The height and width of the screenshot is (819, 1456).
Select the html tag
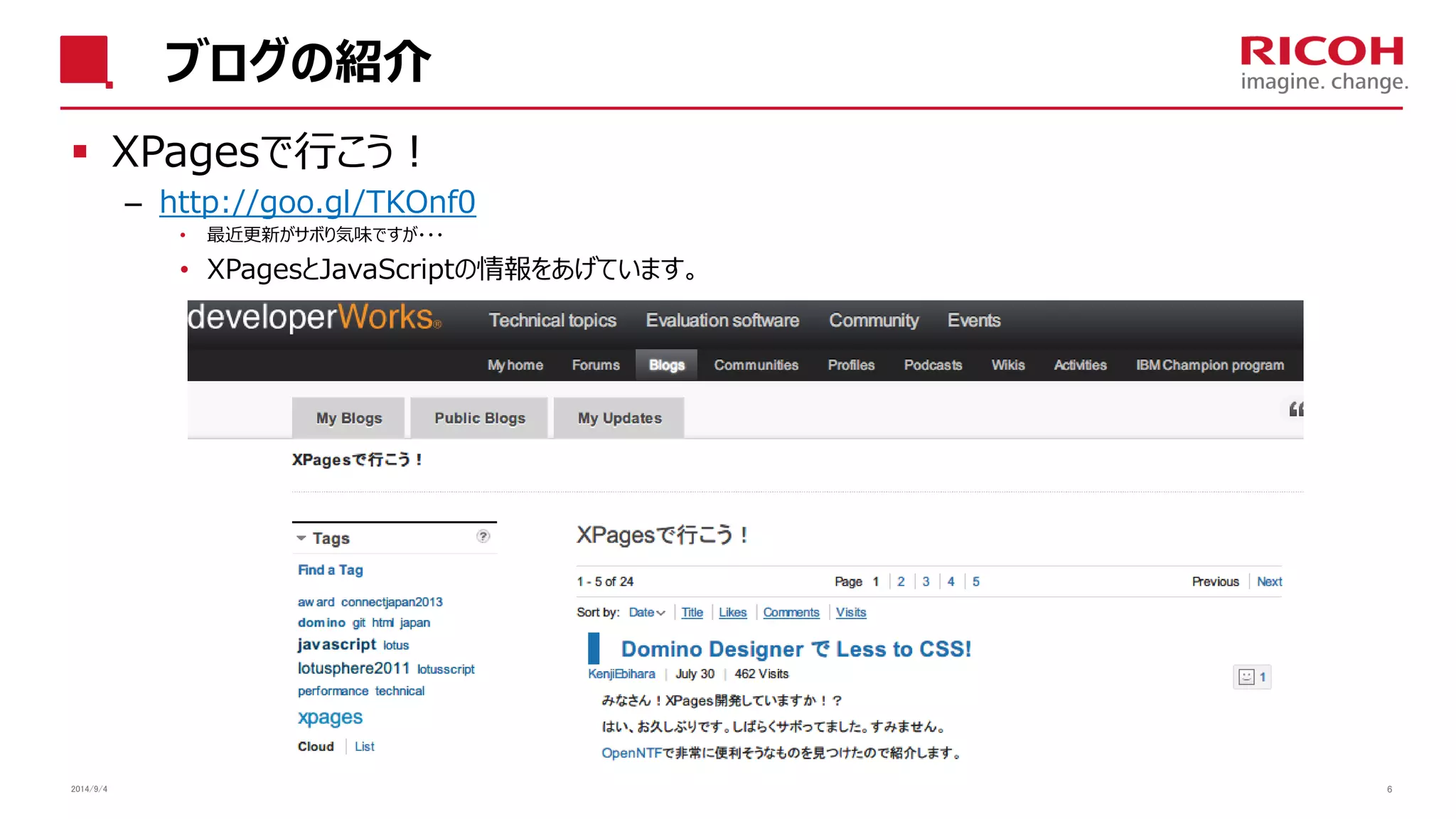[382, 623]
